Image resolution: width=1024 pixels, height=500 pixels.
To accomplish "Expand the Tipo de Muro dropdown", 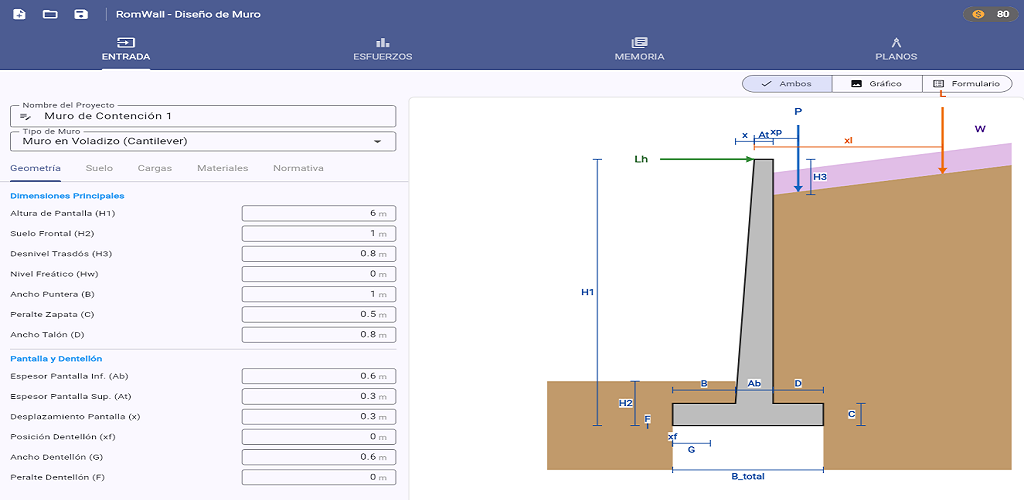I will pyautogui.click(x=203, y=141).
